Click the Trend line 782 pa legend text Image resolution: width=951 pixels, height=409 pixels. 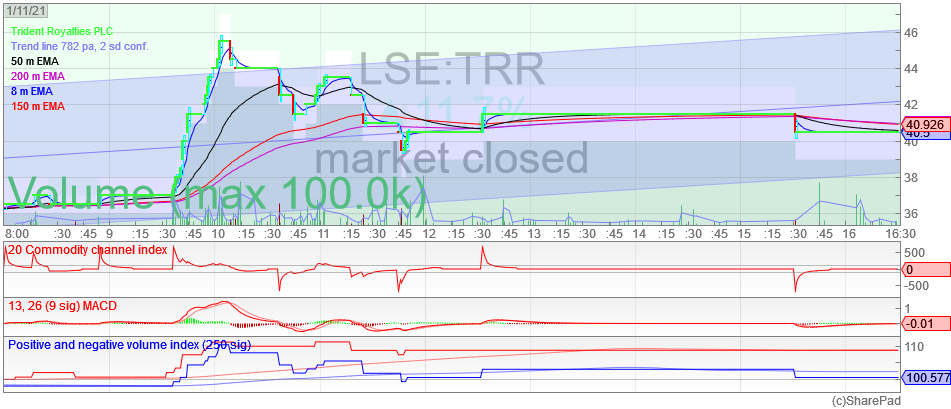click(x=80, y=46)
